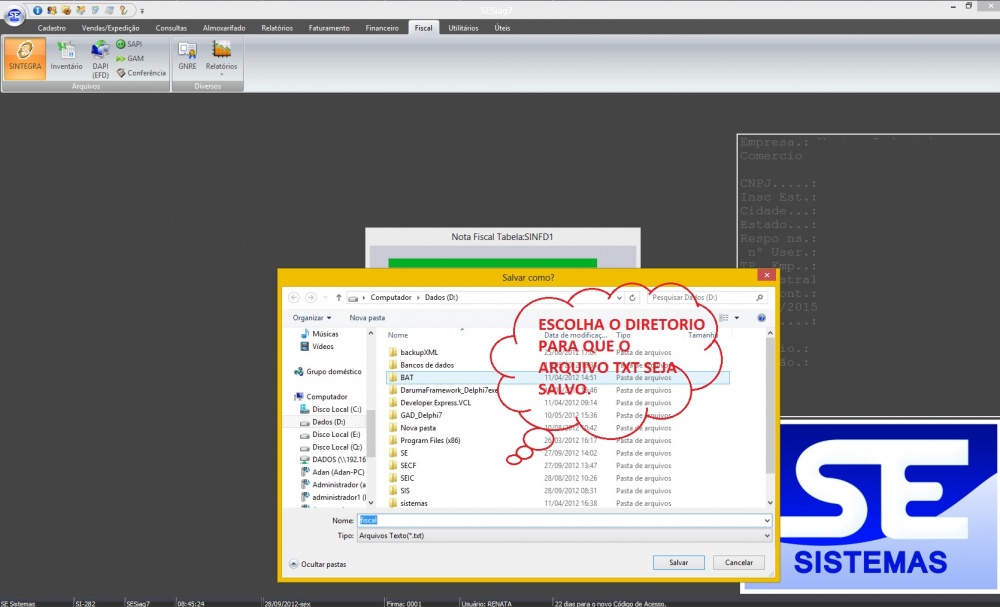Launch DAPI (EFD) from the ribbon
Viewport: 1000px width, 607px height.
[x=101, y=59]
